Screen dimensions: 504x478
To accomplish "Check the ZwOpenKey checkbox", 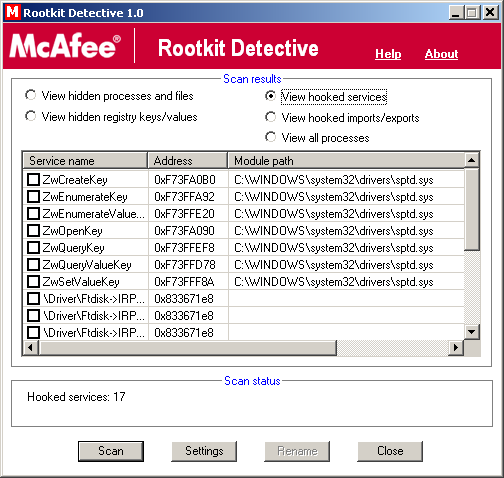I will pyautogui.click(x=33, y=231).
